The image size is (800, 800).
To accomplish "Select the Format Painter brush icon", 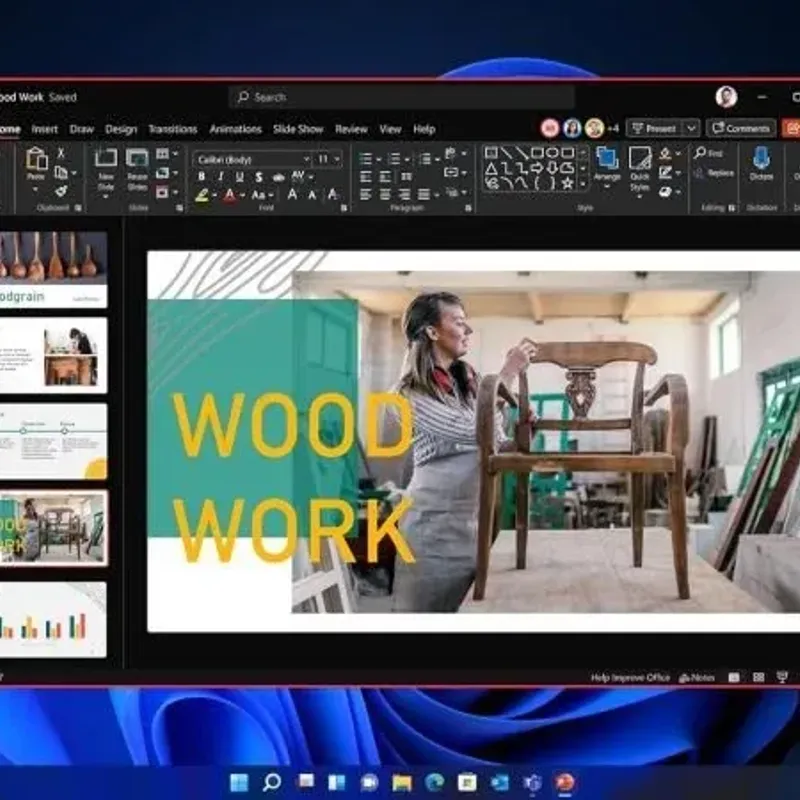I will pyautogui.click(x=61, y=191).
